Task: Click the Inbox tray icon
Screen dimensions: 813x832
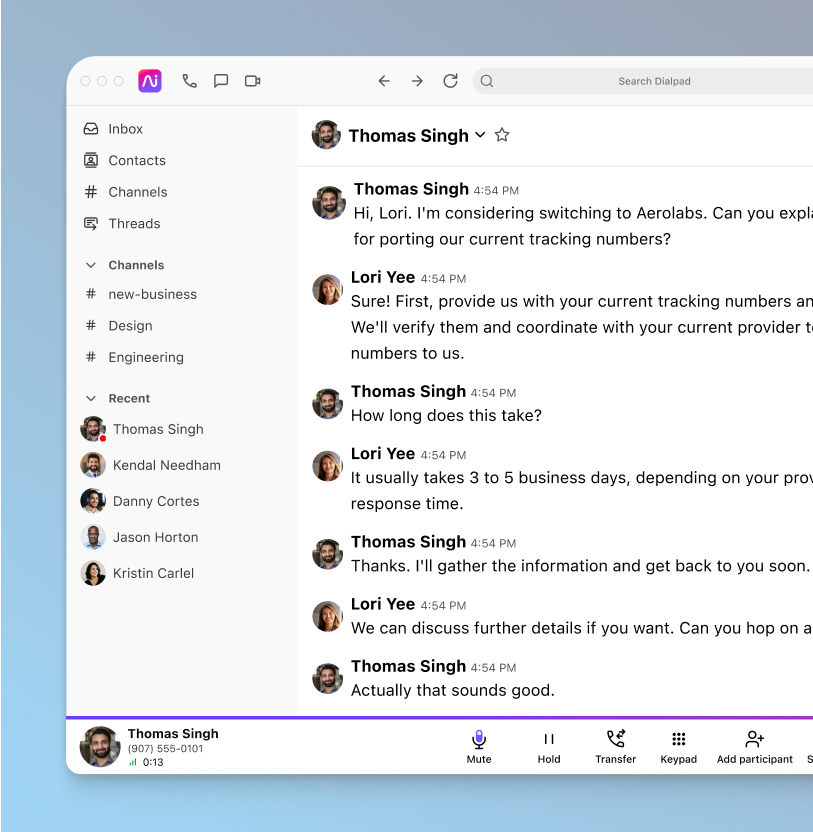Action: pos(91,129)
